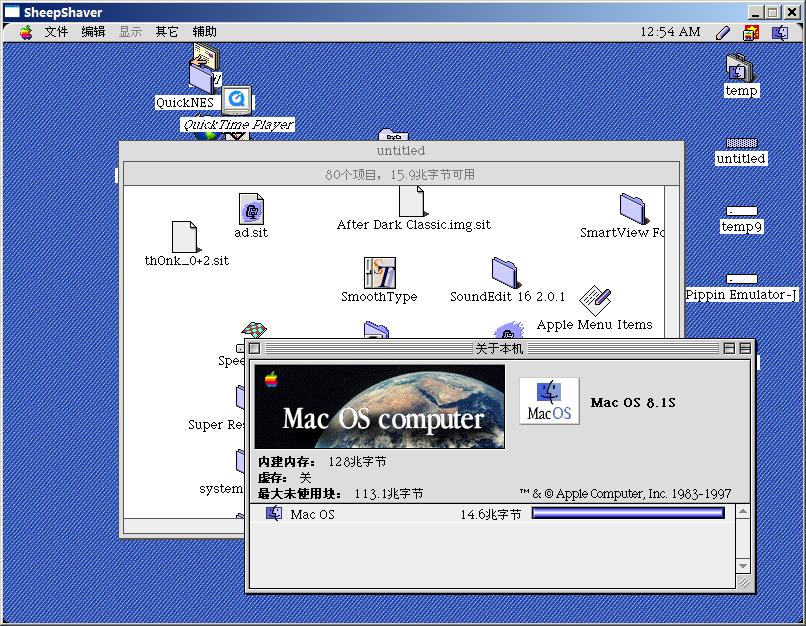
Task: Select the Apple Menu Items alias icon
Action: tap(595, 301)
